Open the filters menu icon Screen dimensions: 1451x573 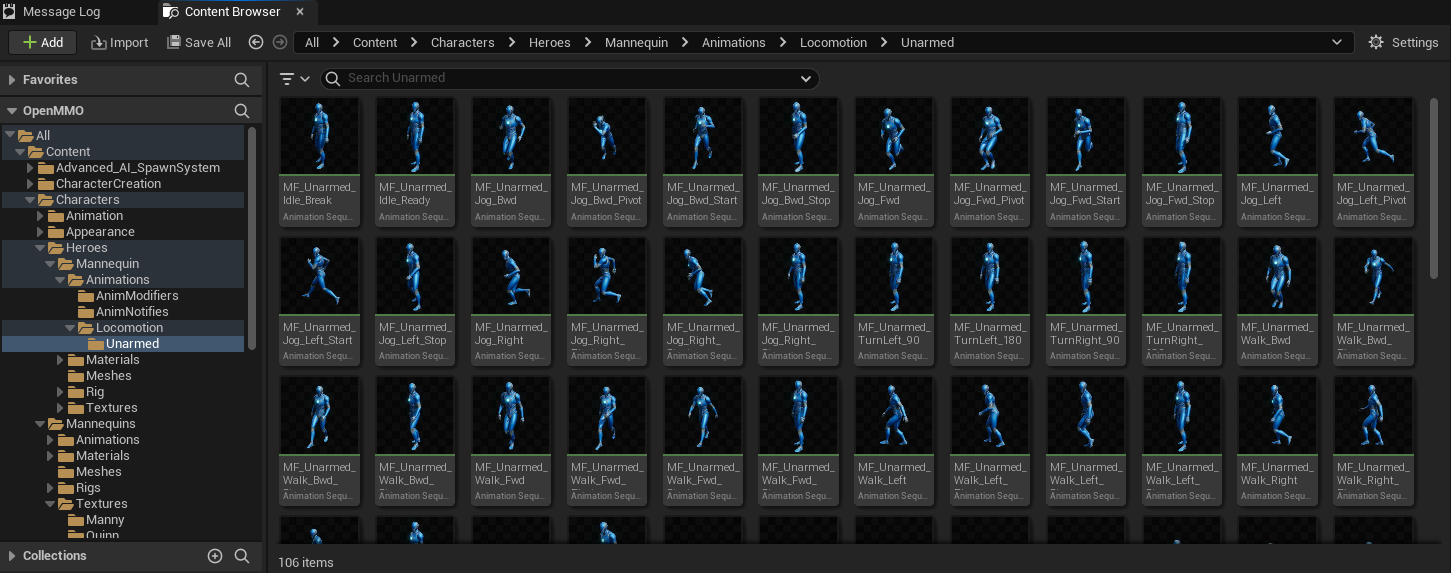(294, 78)
